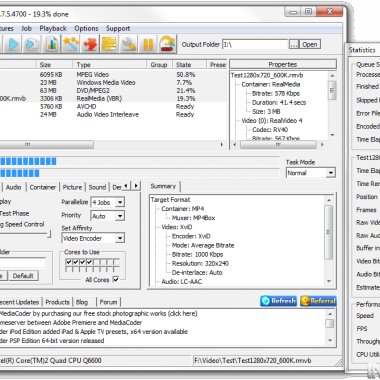Open the Playback menu

(53, 28)
